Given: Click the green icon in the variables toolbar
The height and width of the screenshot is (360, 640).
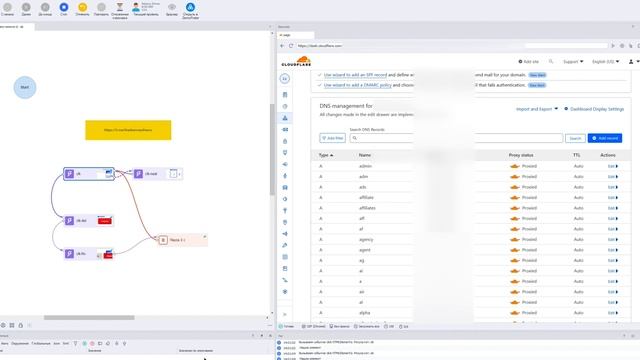Looking at the screenshot, I should pyautogui.click(x=84, y=344).
